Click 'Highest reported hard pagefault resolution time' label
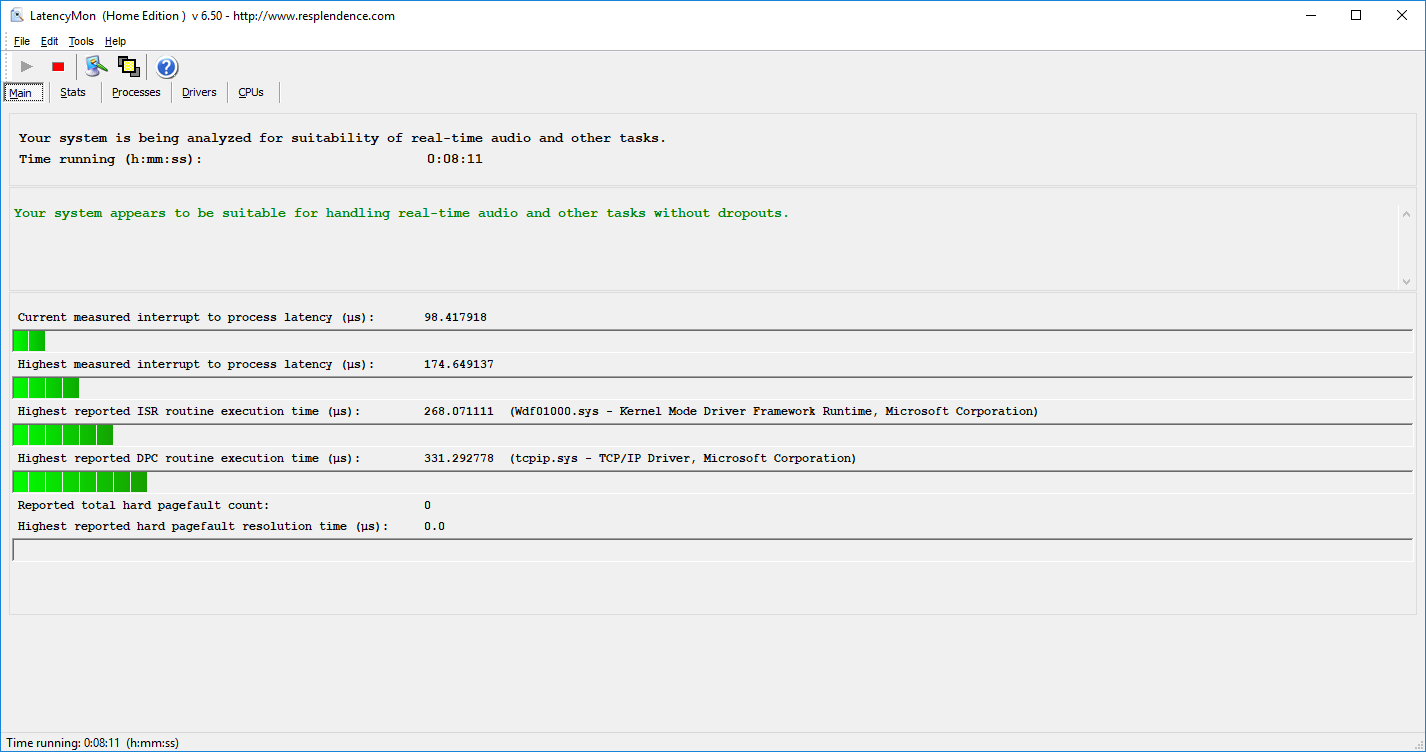 coord(203,526)
